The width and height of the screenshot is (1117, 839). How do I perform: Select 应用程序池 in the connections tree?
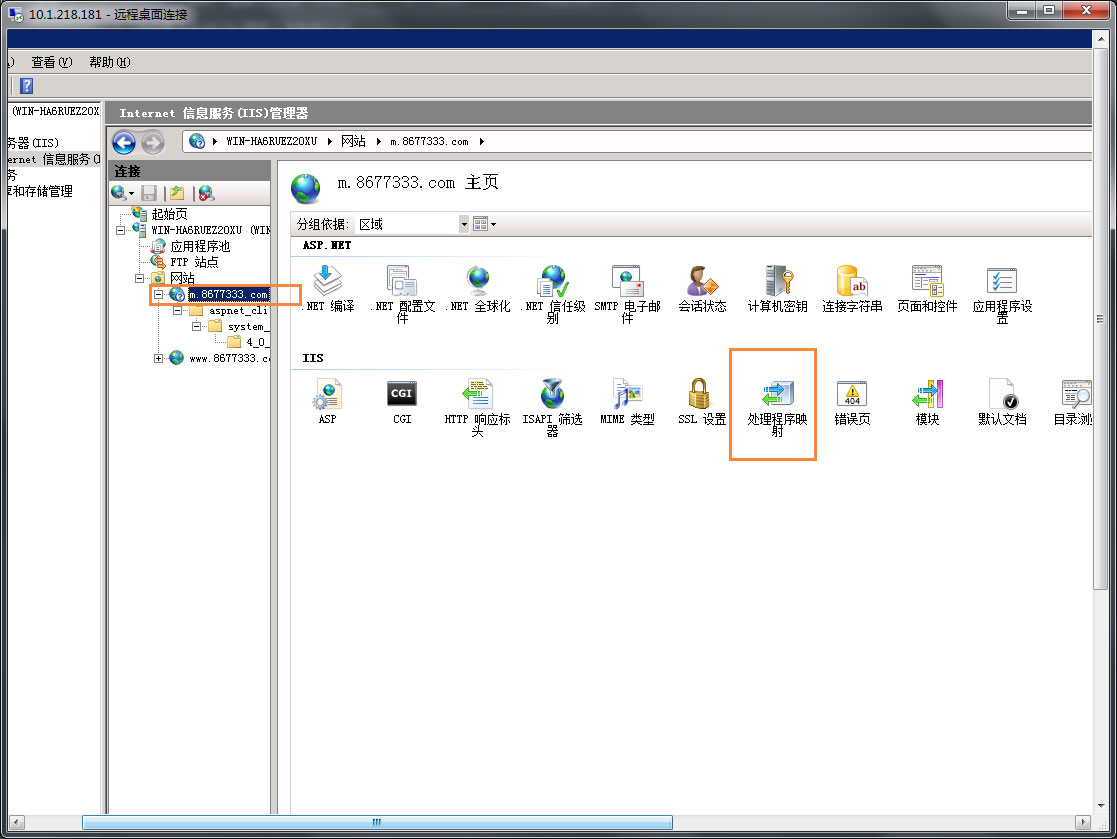tap(199, 246)
